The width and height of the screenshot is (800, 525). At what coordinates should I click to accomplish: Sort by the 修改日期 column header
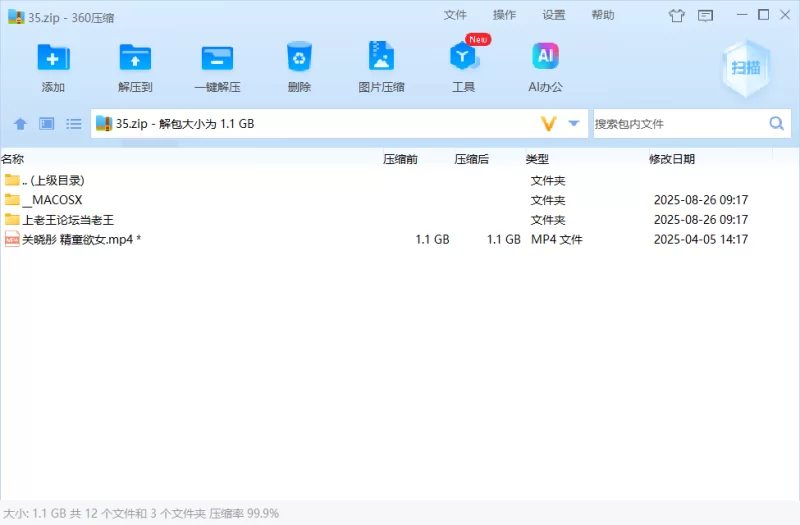pyautogui.click(x=672, y=159)
